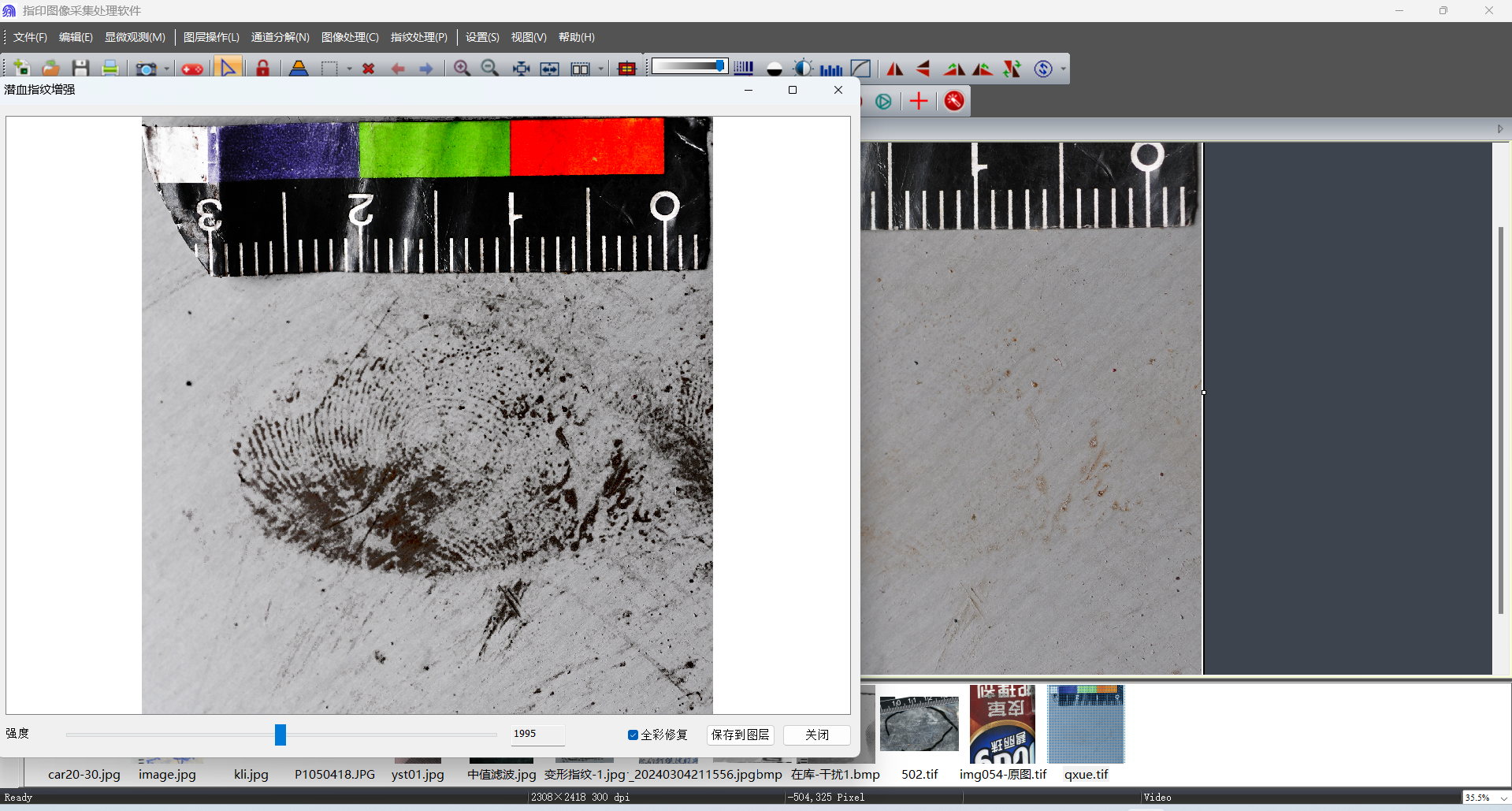Click the horizontal flip triangles icon
1512x811 pixels.
tap(895, 69)
